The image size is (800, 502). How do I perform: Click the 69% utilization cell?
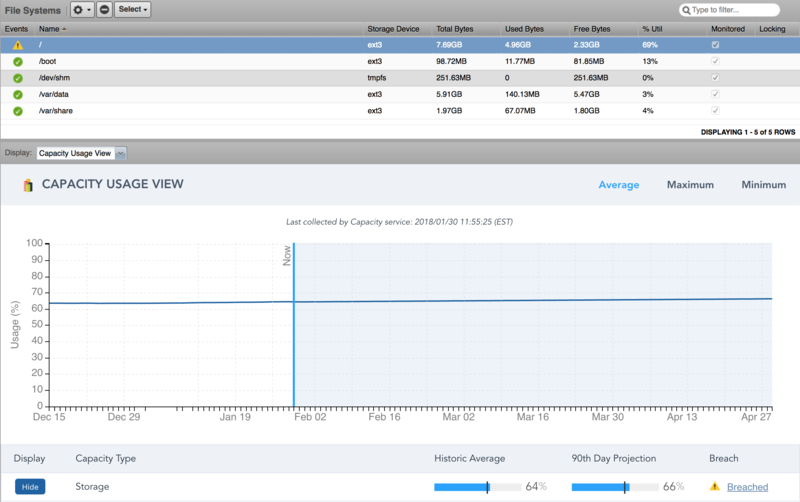[x=649, y=45]
